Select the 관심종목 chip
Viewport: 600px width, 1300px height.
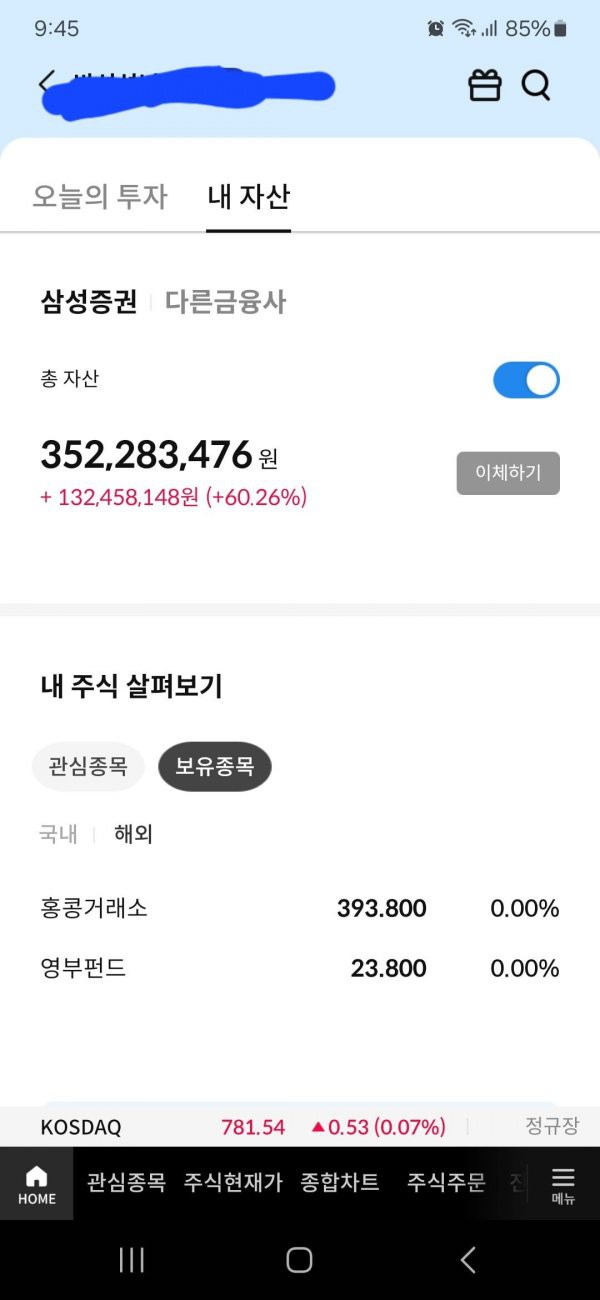tap(88, 767)
